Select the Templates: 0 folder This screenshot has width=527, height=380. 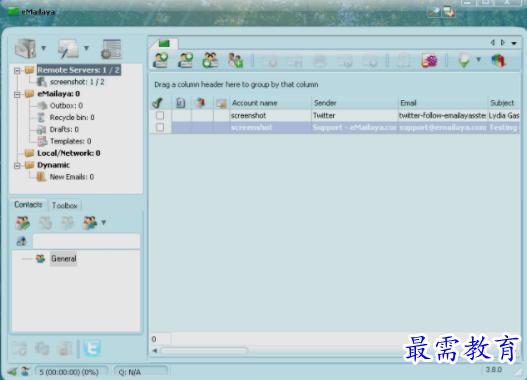click(70, 141)
